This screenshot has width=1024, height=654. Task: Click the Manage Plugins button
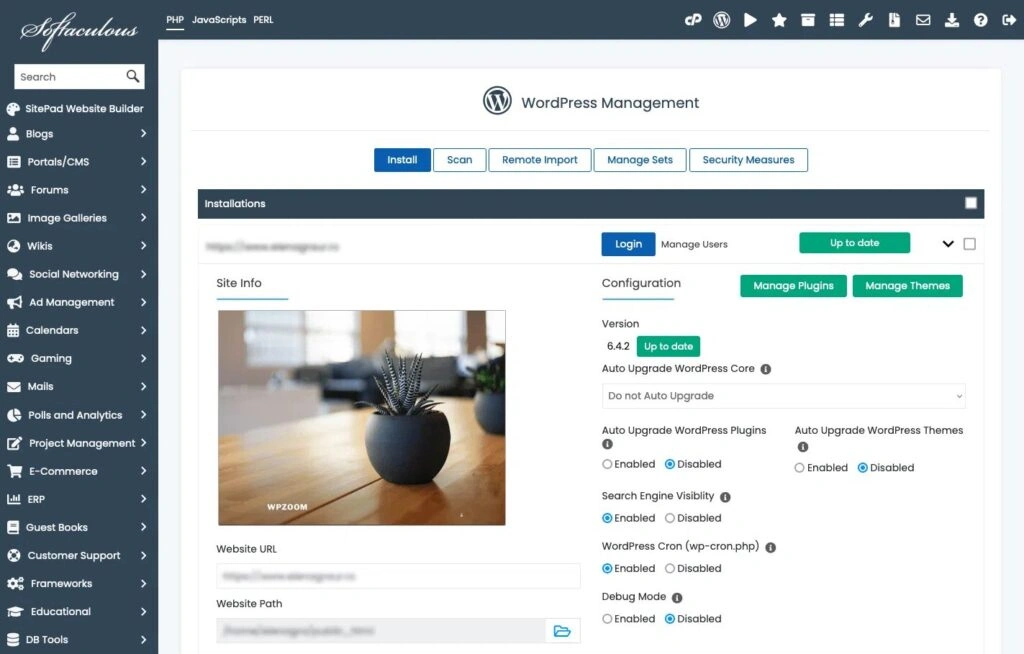(x=793, y=286)
